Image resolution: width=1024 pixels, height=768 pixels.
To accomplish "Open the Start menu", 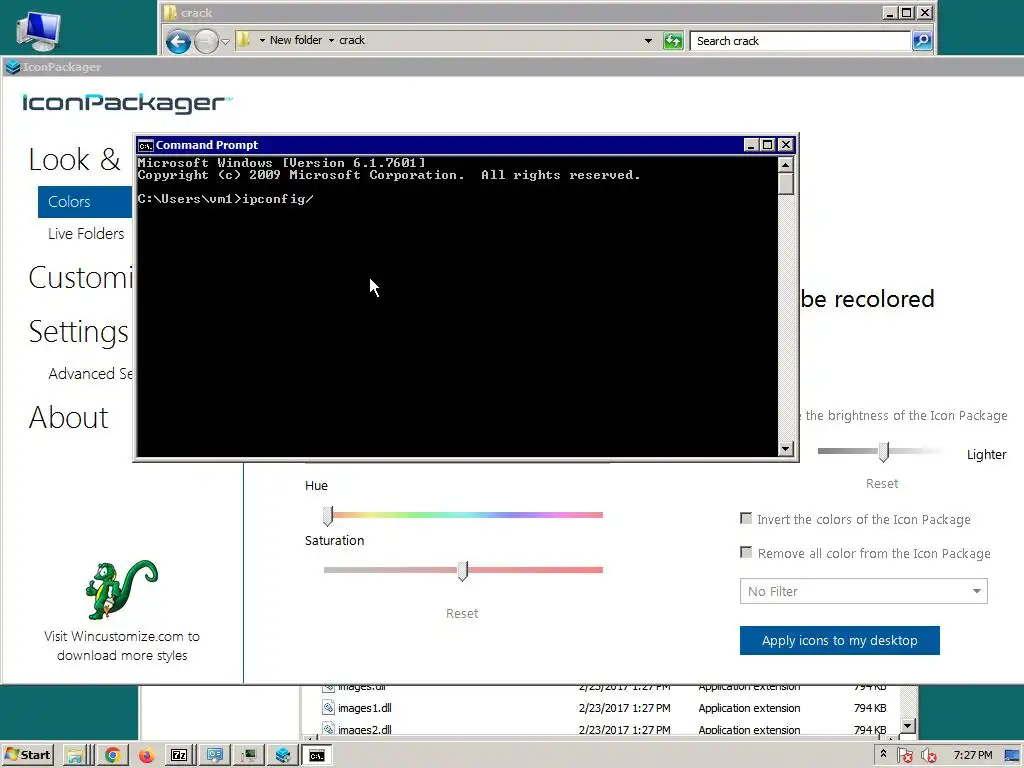I will tap(27, 755).
